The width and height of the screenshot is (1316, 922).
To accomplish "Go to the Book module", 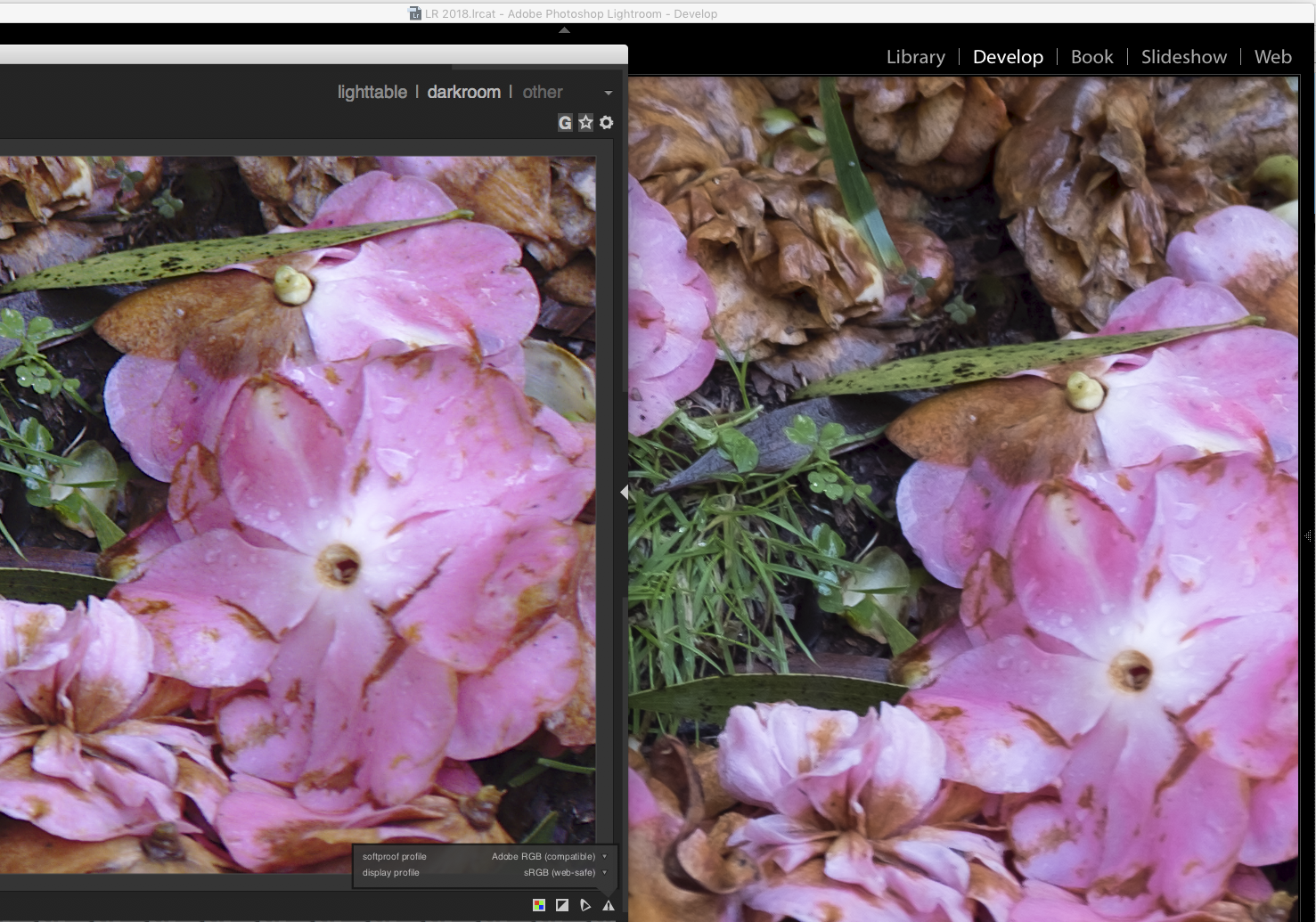I will click(1091, 57).
